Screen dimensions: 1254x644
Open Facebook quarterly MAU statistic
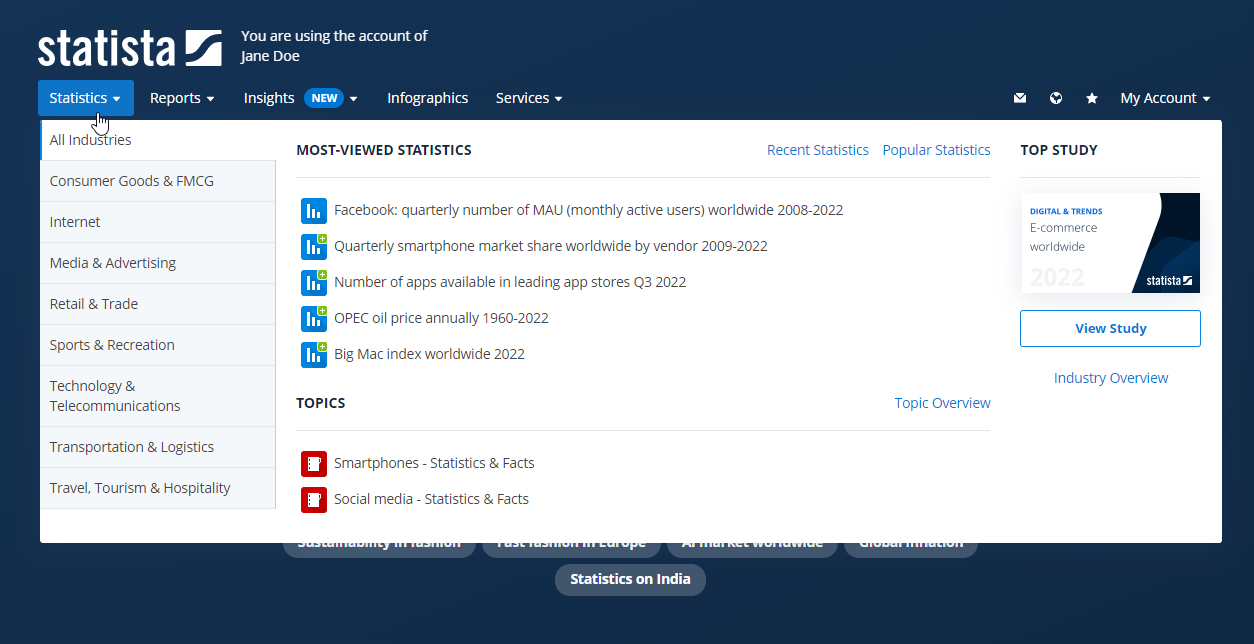(x=588, y=210)
